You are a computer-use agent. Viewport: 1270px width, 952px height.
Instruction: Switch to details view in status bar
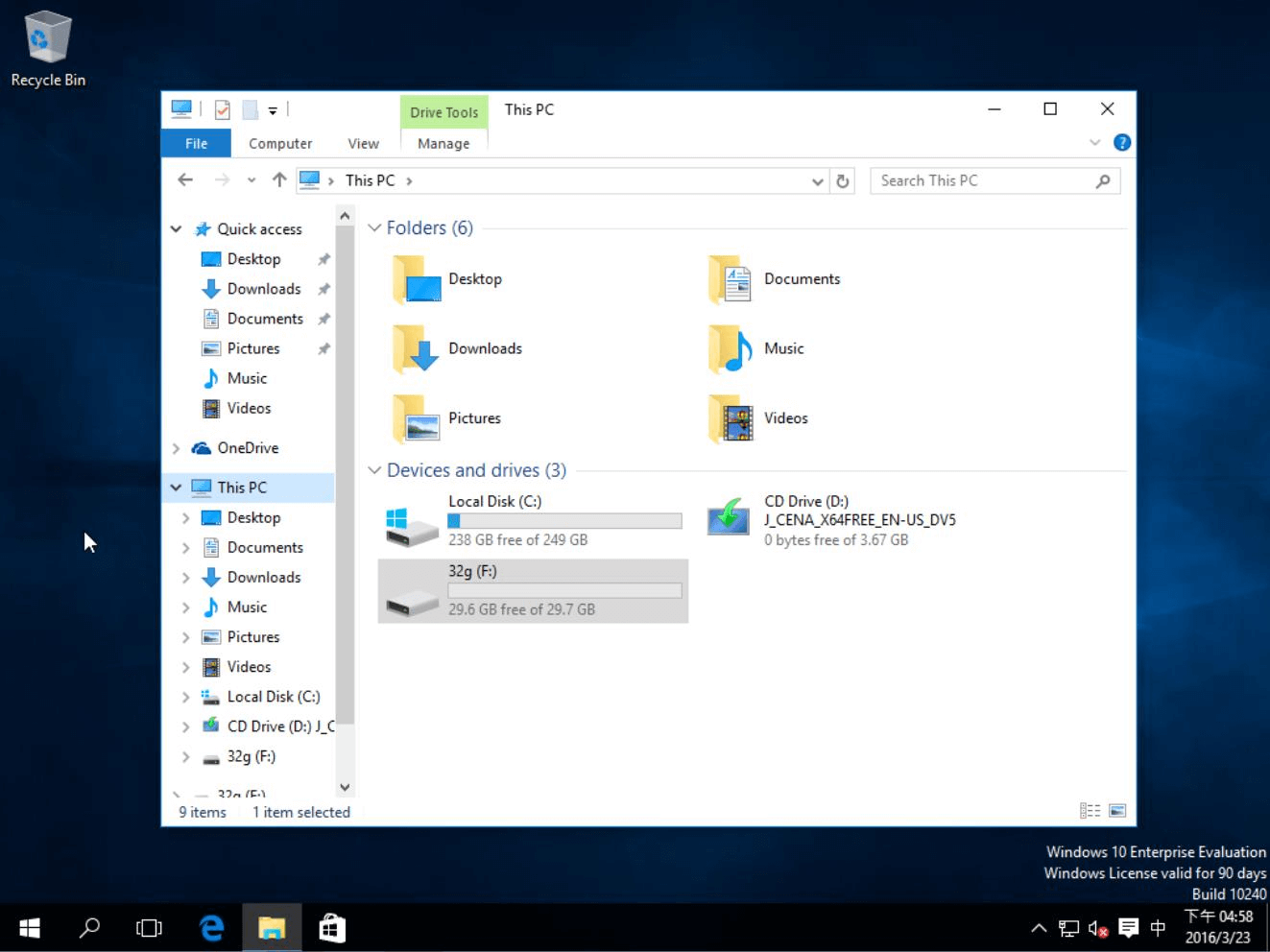pos(1090,812)
